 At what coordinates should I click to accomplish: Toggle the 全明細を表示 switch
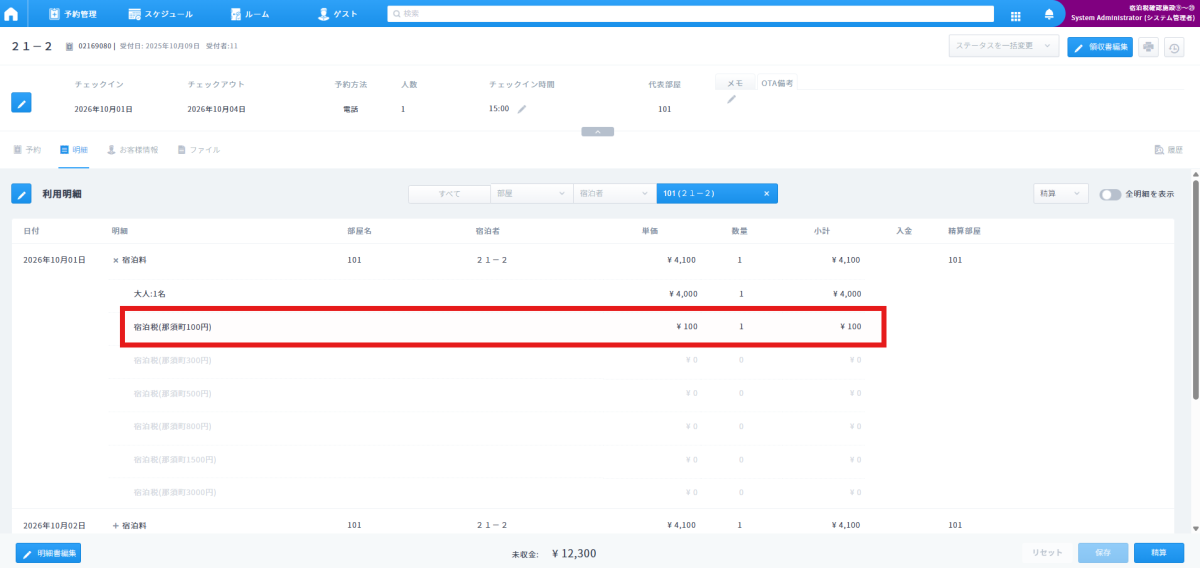1110,194
